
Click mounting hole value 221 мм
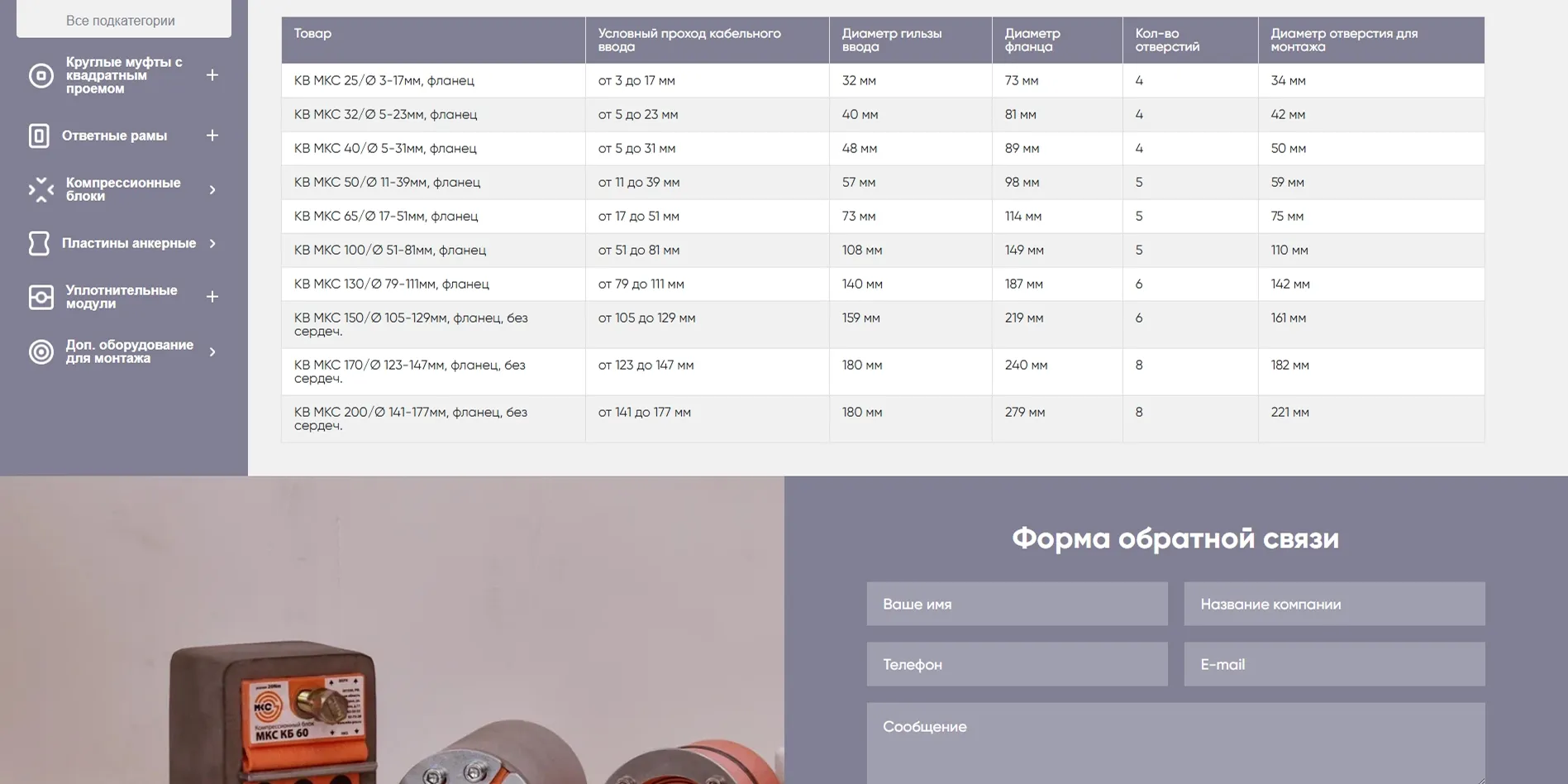(1290, 412)
